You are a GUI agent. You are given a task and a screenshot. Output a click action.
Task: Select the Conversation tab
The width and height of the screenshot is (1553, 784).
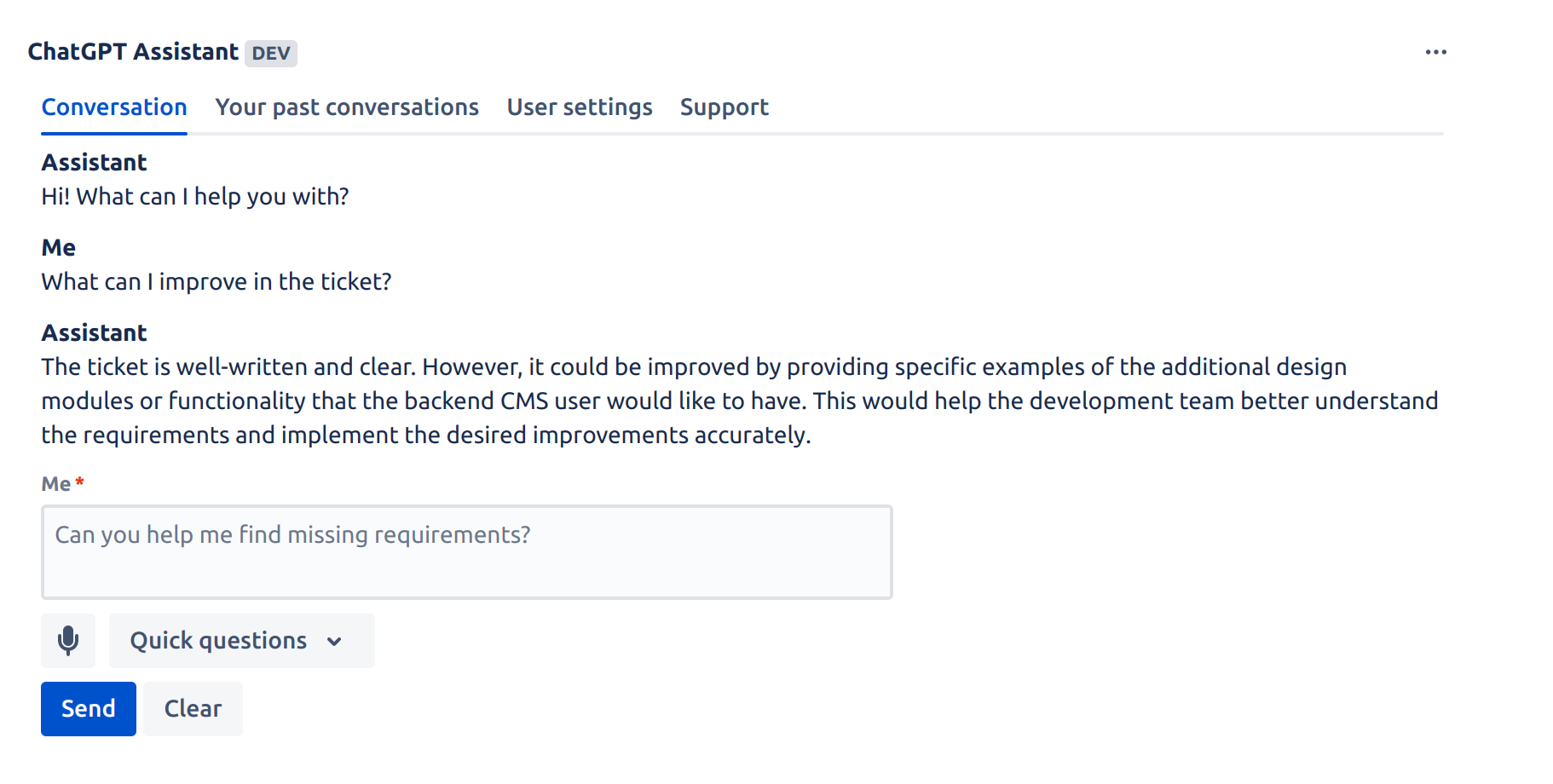coord(114,107)
